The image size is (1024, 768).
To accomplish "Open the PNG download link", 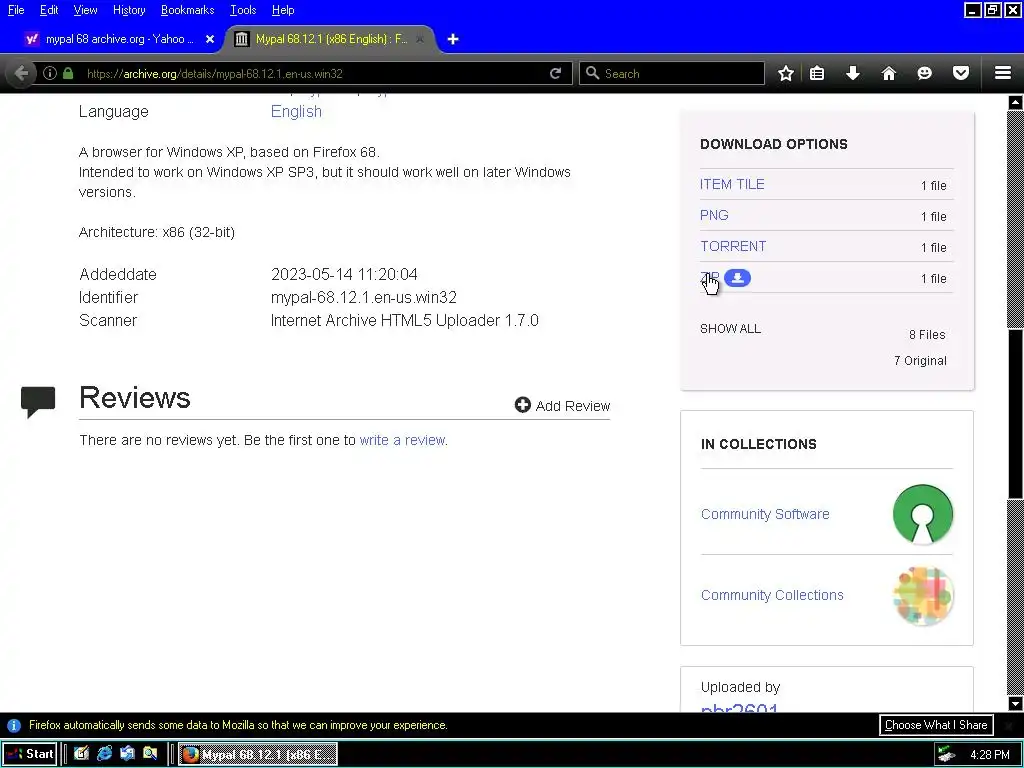I will pos(714,215).
